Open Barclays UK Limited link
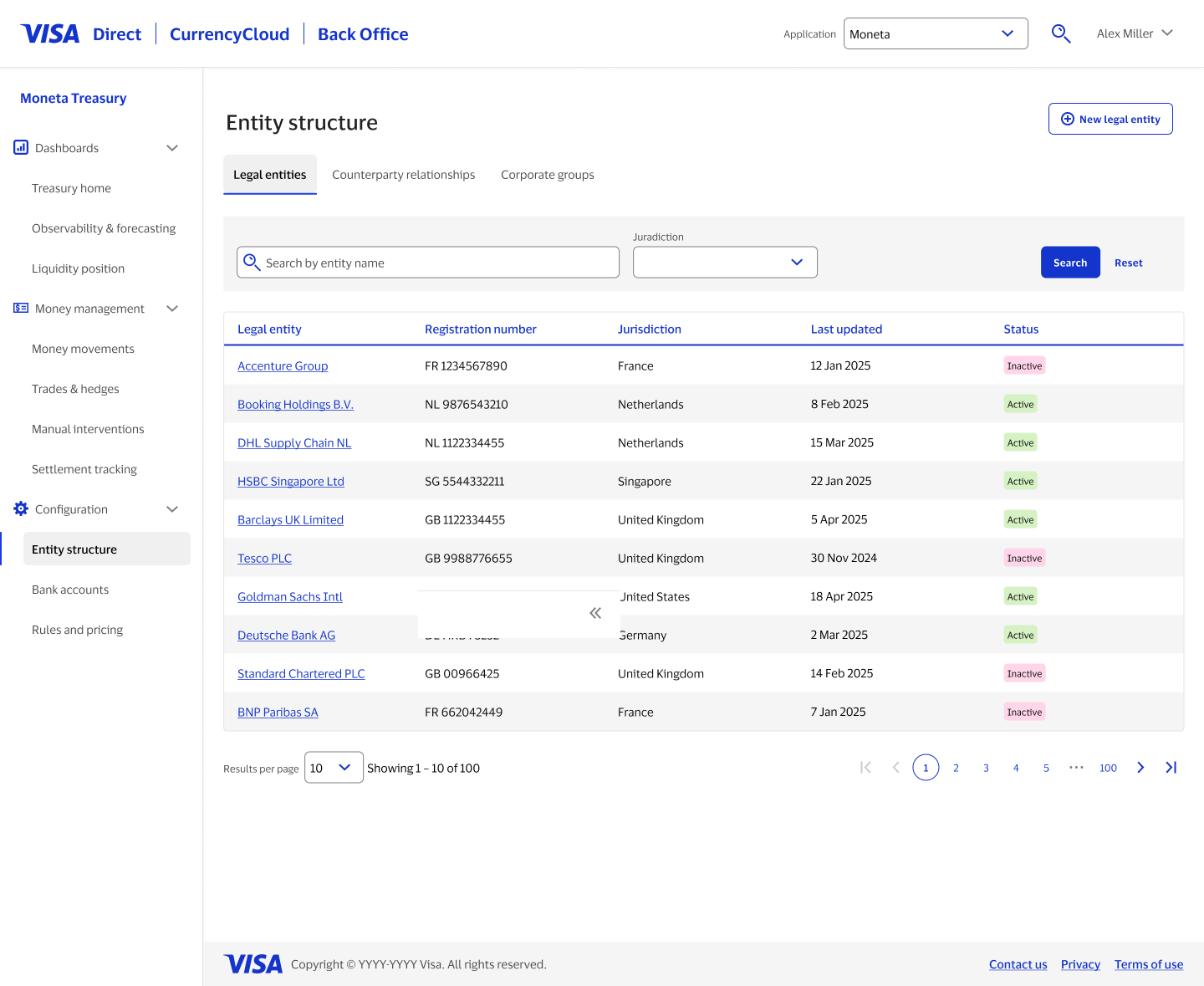 tap(290, 519)
